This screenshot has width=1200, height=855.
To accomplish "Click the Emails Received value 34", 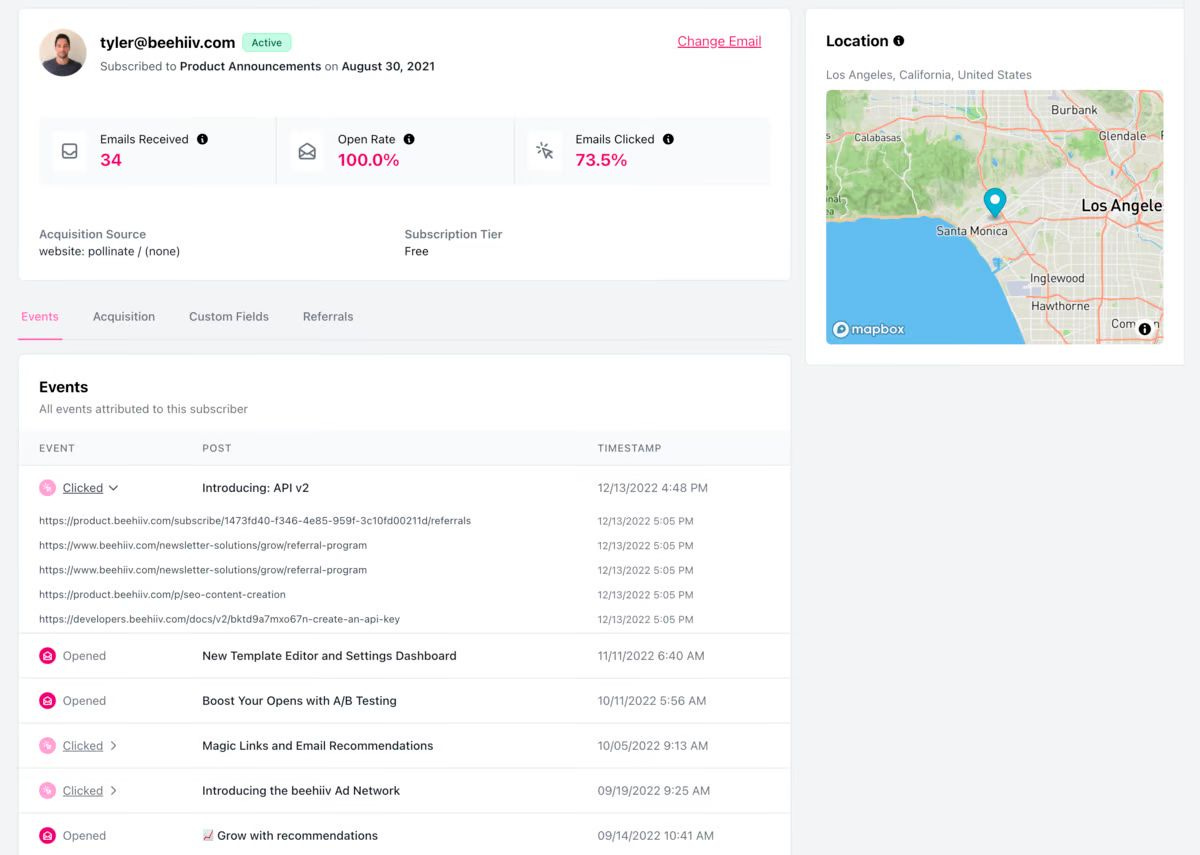I will (111, 160).
